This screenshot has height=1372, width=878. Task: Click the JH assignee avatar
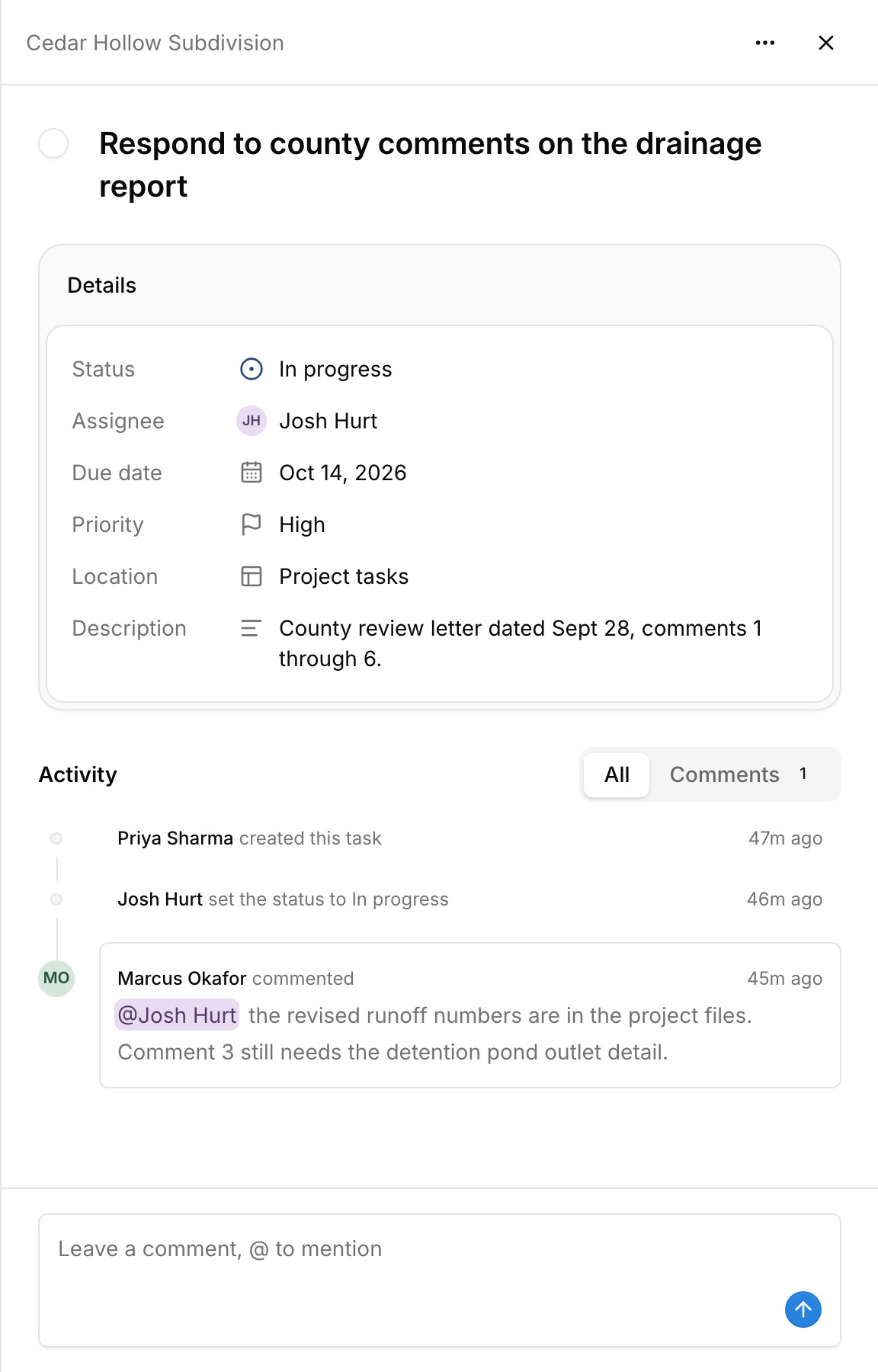(252, 421)
